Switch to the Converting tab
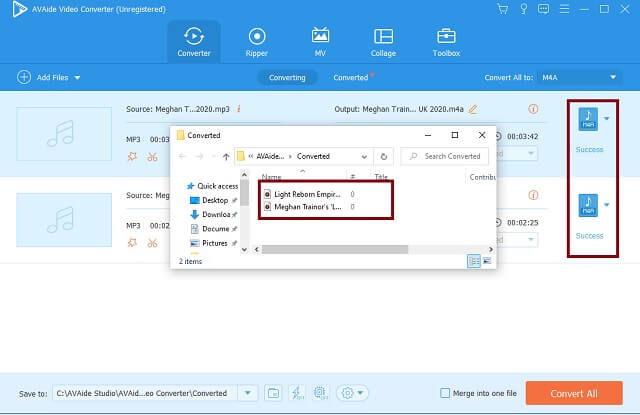 [287, 78]
